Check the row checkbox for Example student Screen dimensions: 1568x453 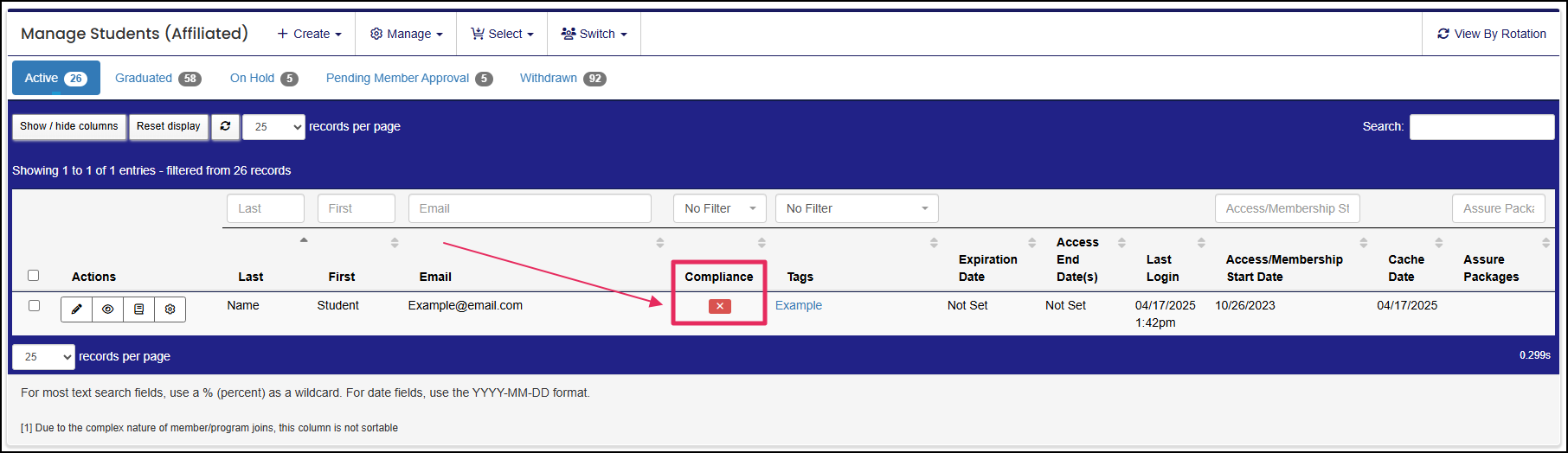[34, 305]
